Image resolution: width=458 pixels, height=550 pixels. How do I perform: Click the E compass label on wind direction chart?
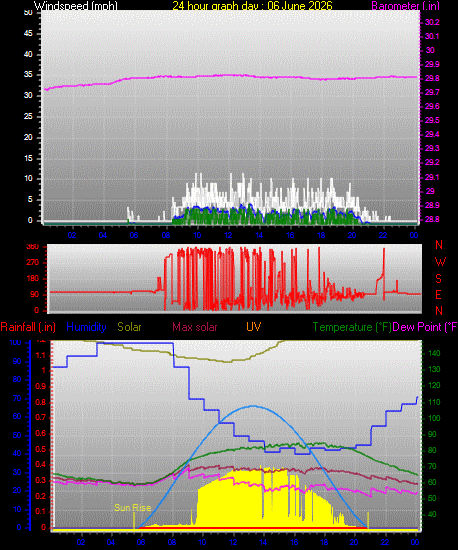point(438,295)
